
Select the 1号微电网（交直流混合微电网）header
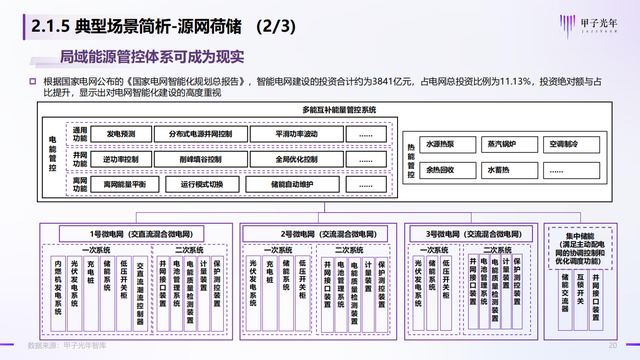[131, 234]
